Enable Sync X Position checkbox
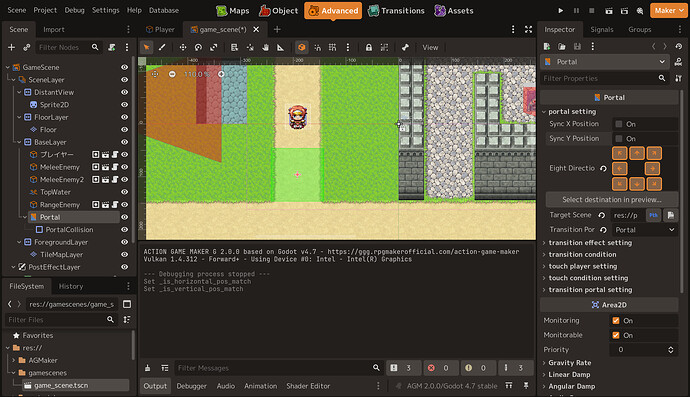The height and width of the screenshot is (397, 690). click(x=619, y=124)
